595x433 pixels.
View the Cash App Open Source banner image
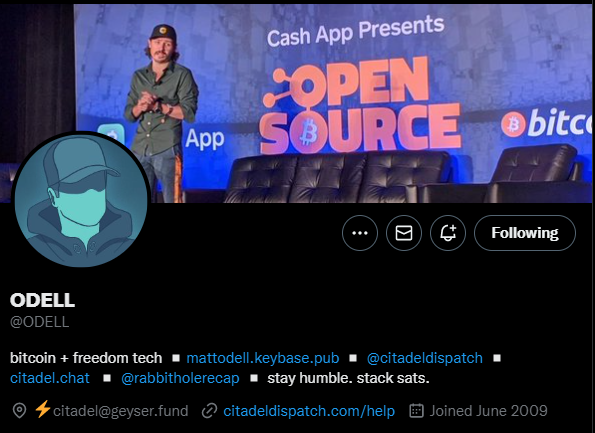[334, 103]
